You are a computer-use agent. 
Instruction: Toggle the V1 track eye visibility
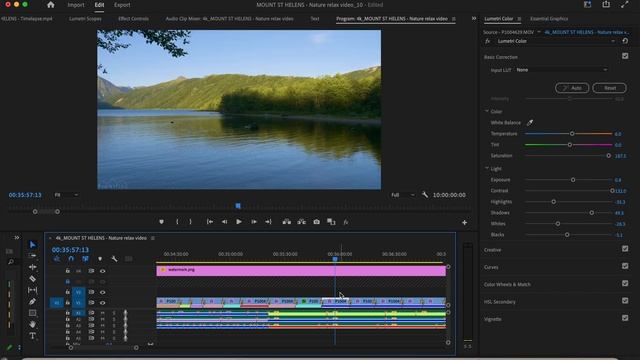(102, 303)
